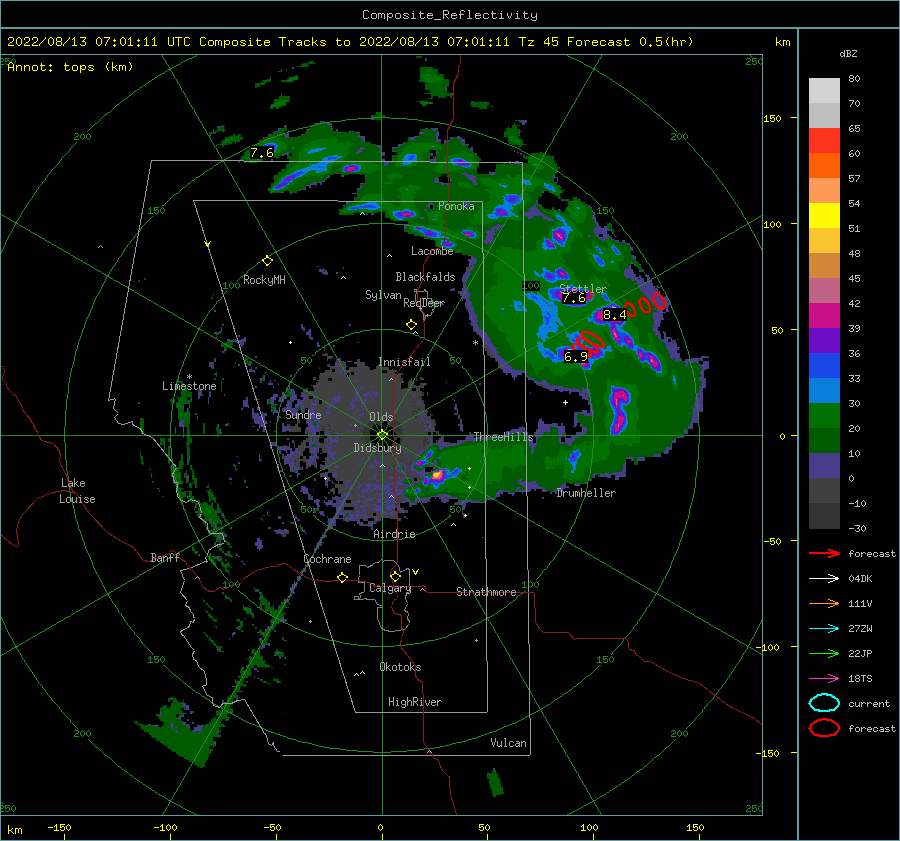Click the 7.6 storm top label near Stettler
Image resolution: width=900 pixels, height=841 pixels.
point(573,297)
